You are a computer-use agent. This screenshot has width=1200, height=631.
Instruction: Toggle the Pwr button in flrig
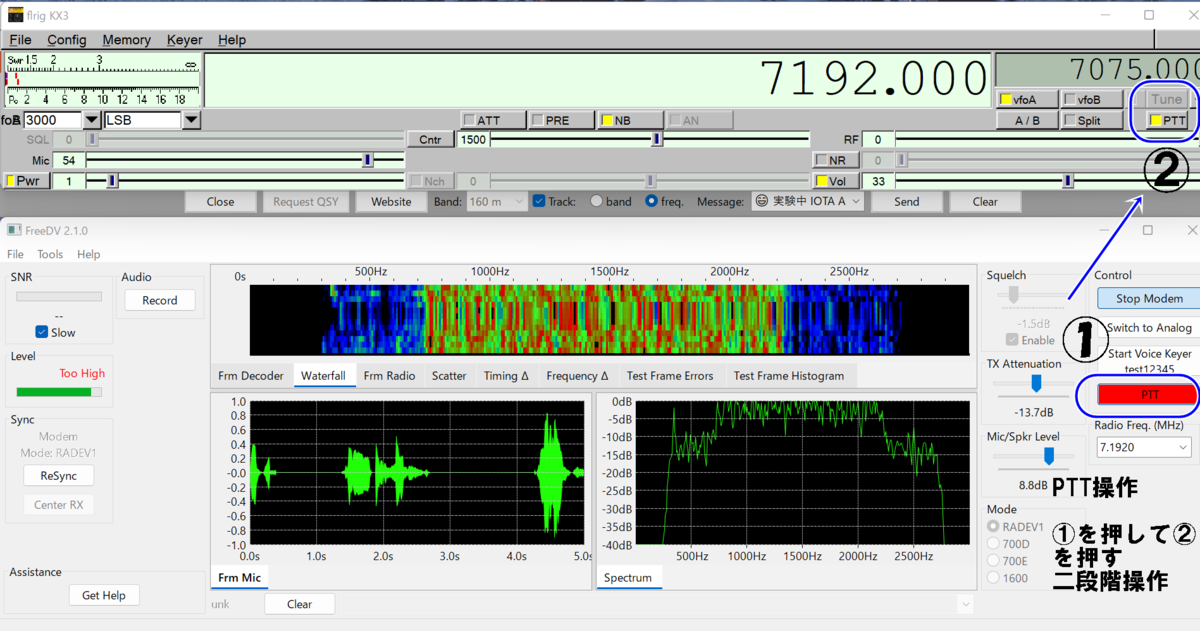coord(27,181)
